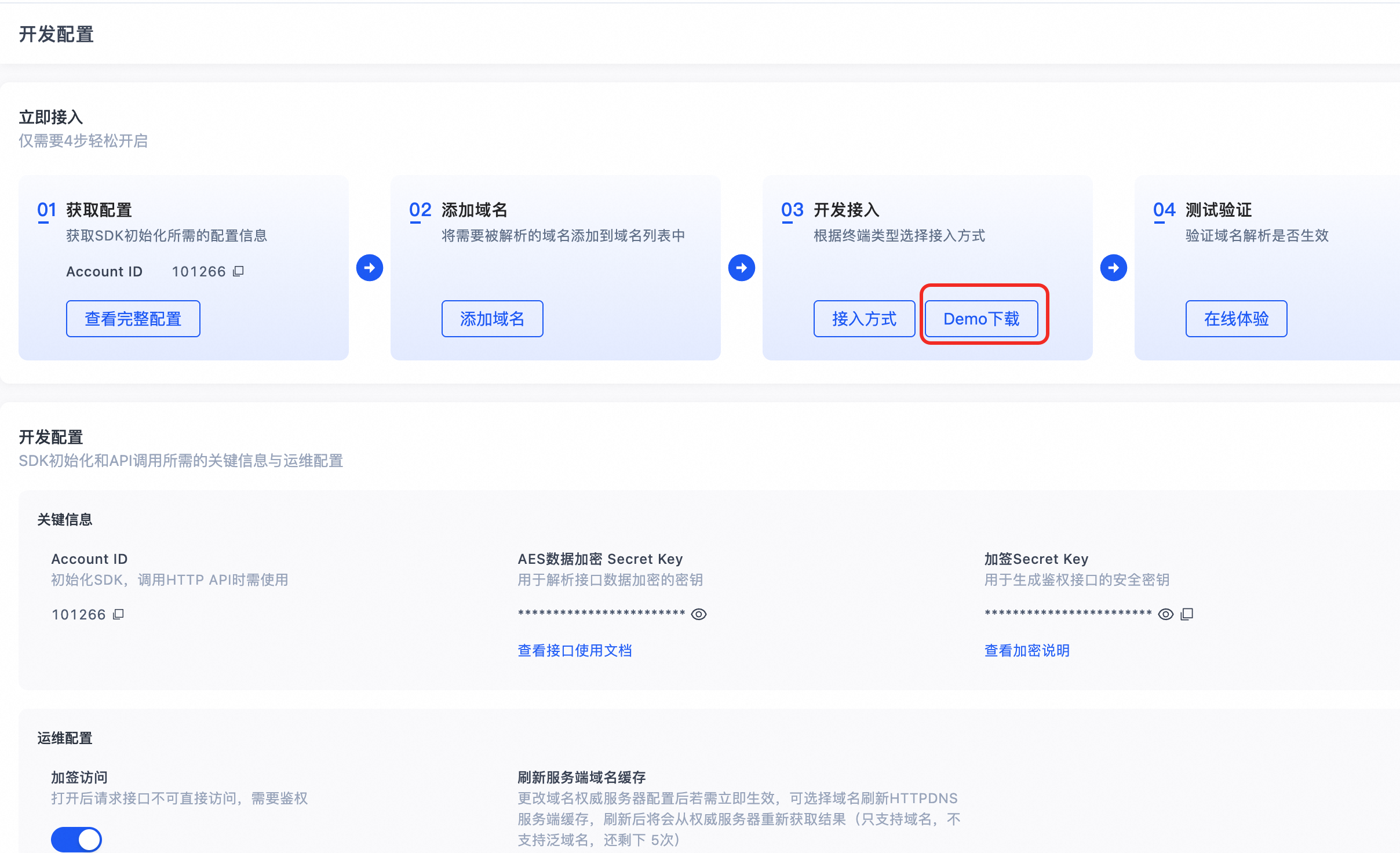Copy Account ID under key information section
Viewport: 1400px width, 853px height.
click(118, 614)
